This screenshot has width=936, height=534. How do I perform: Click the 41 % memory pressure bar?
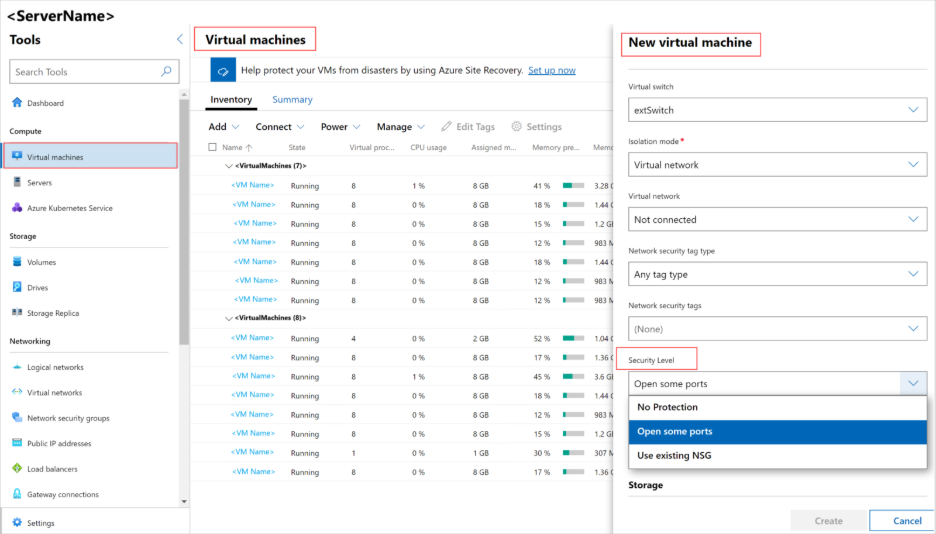(574, 186)
